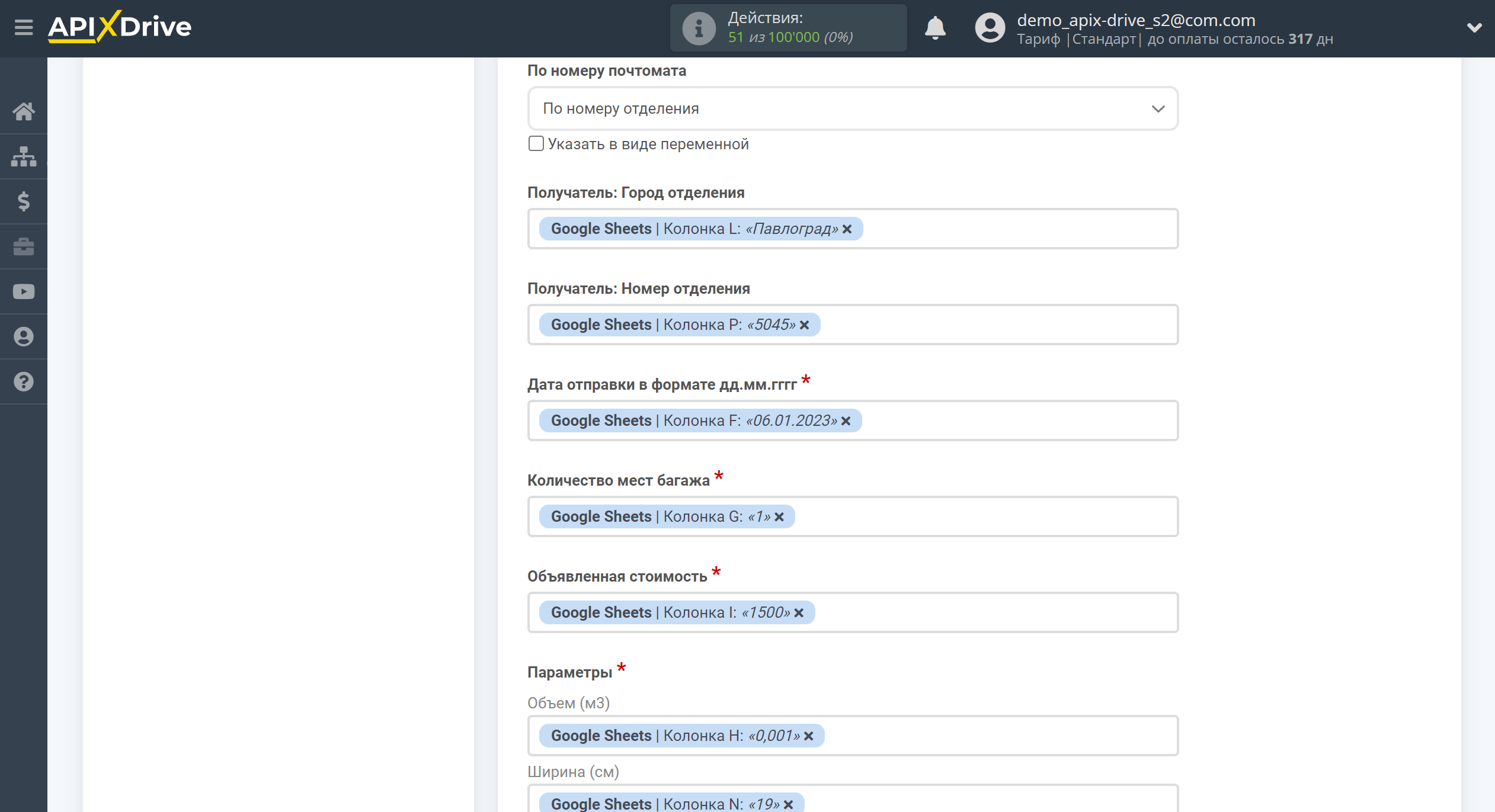Remove the Колонка F «06.01.2023» tag
The image size is (1495, 812).
(x=846, y=421)
